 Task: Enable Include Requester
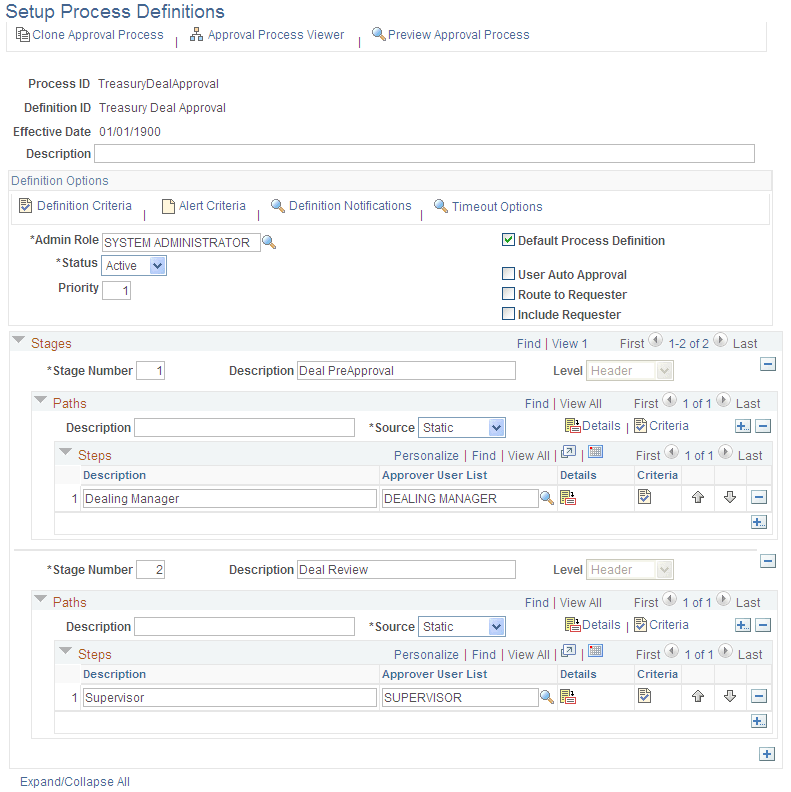pos(508,314)
